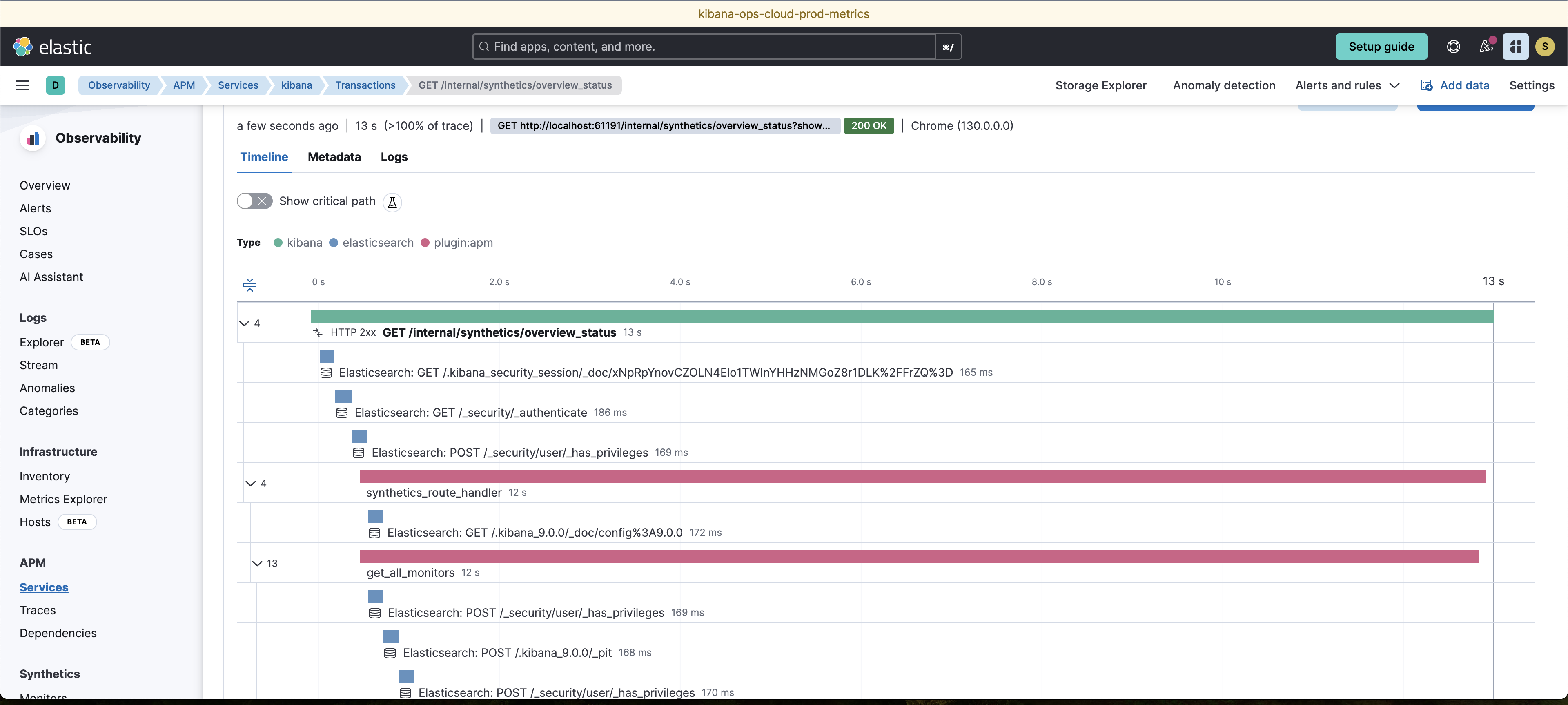1568x705 pixels.
Task: Open the newsfeed notifications icon
Action: [x=1486, y=47]
